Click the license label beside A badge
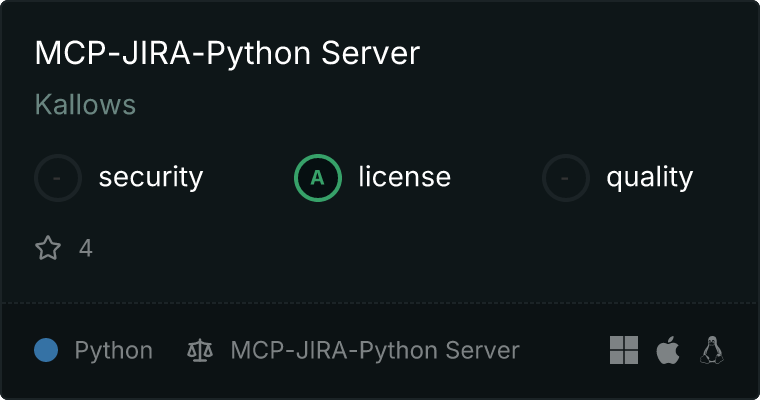The width and height of the screenshot is (760, 400). [404, 178]
